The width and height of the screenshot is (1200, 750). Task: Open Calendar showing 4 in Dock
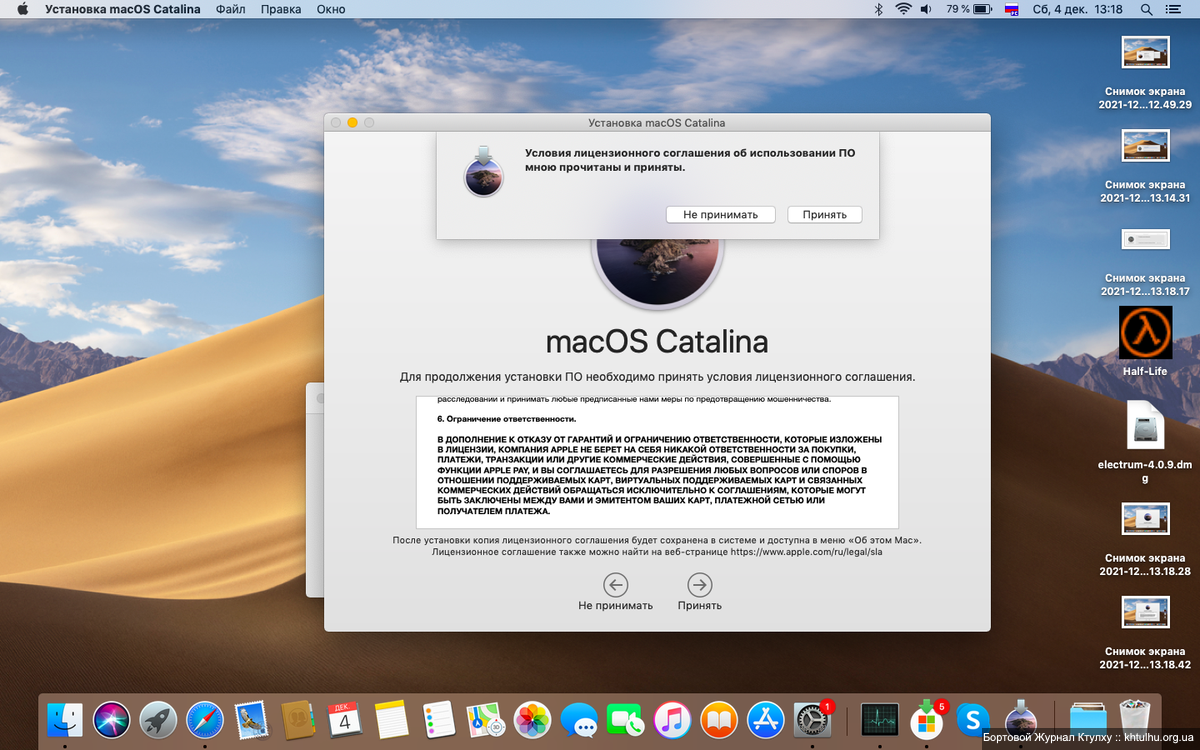click(x=345, y=718)
